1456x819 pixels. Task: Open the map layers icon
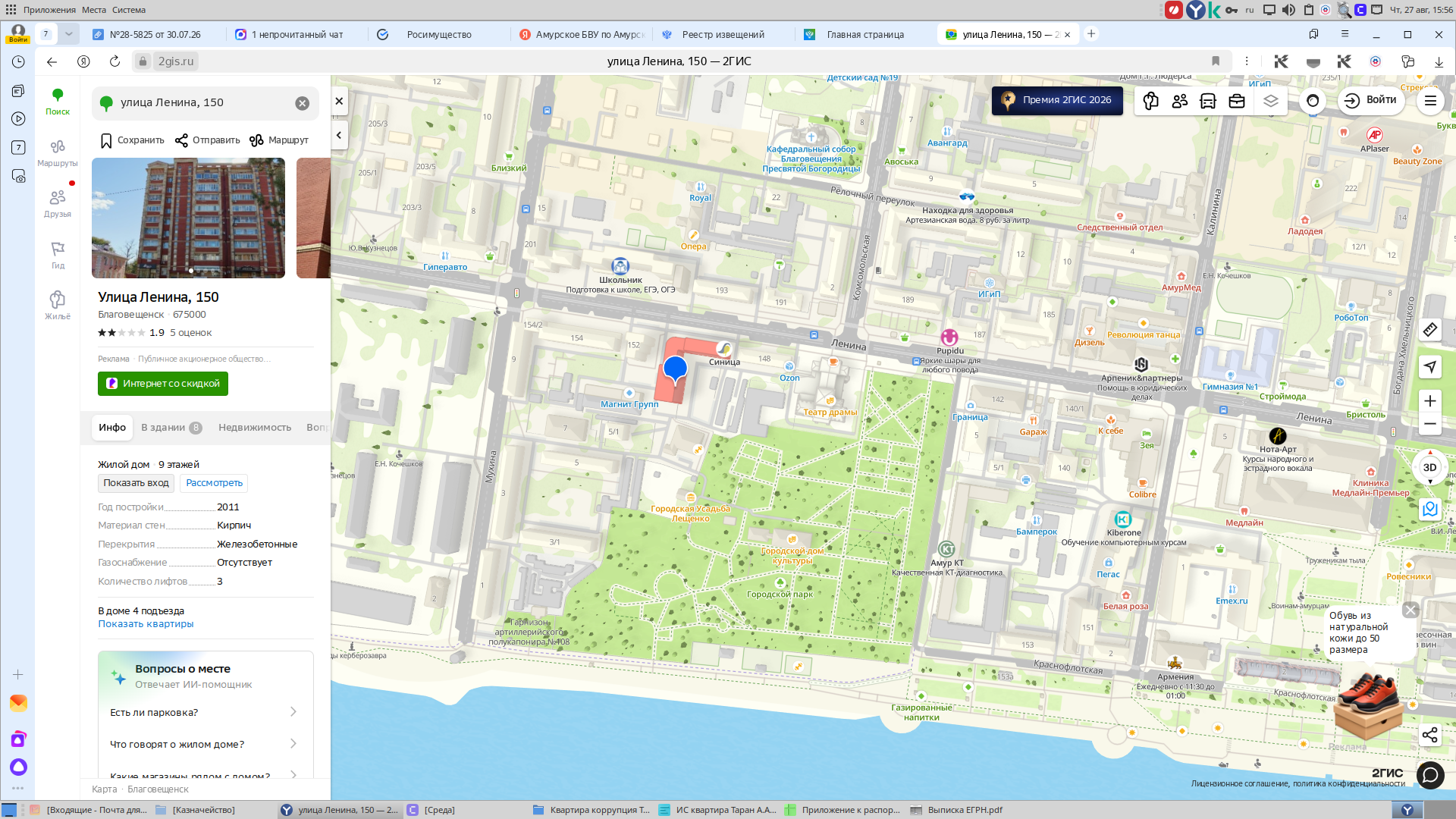[x=1271, y=100]
